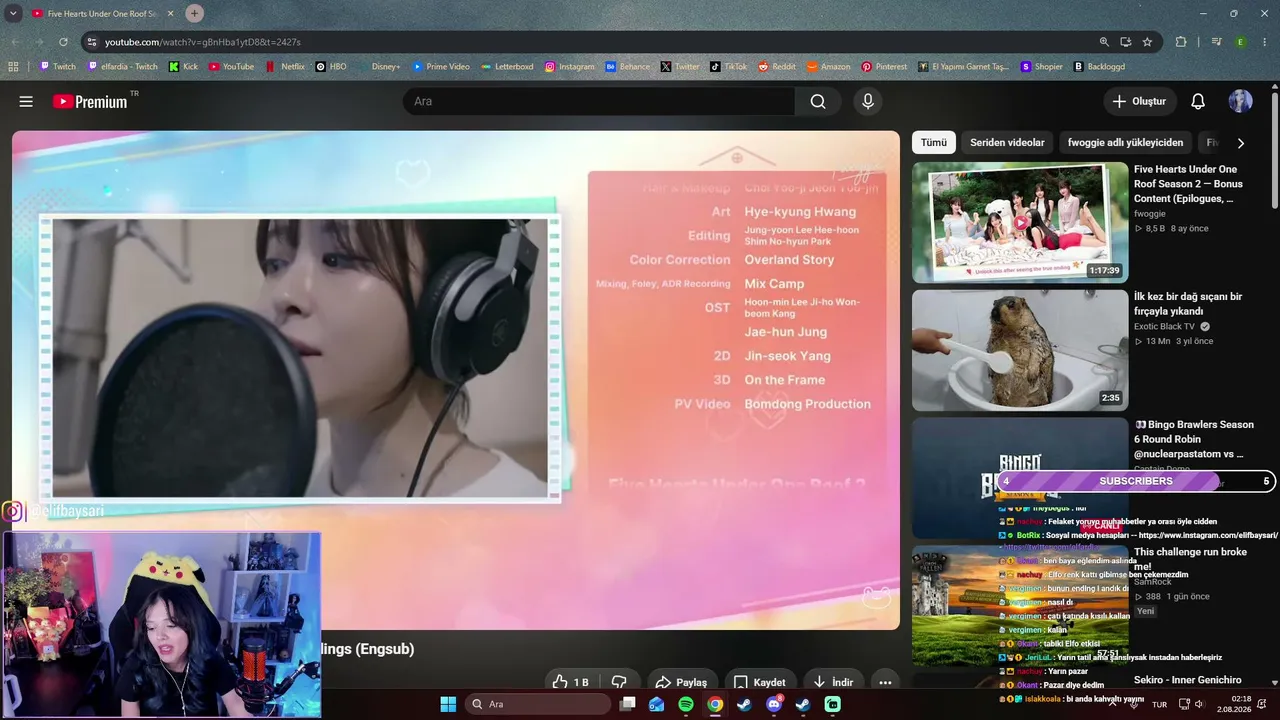Image resolution: width=1280 pixels, height=720 pixels.
Task: Open more actions ellipsis under video
Action: point(885,682)
